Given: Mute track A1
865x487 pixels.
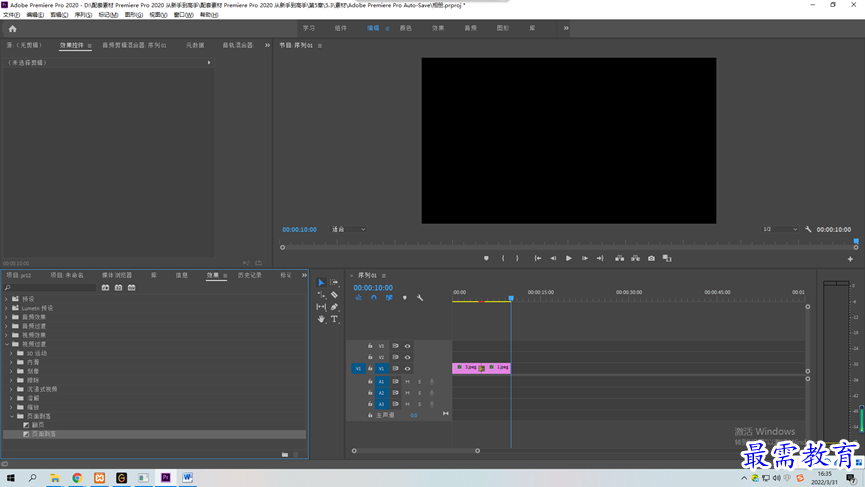Looking at the screenshot, I should click(x=408, y=382).
